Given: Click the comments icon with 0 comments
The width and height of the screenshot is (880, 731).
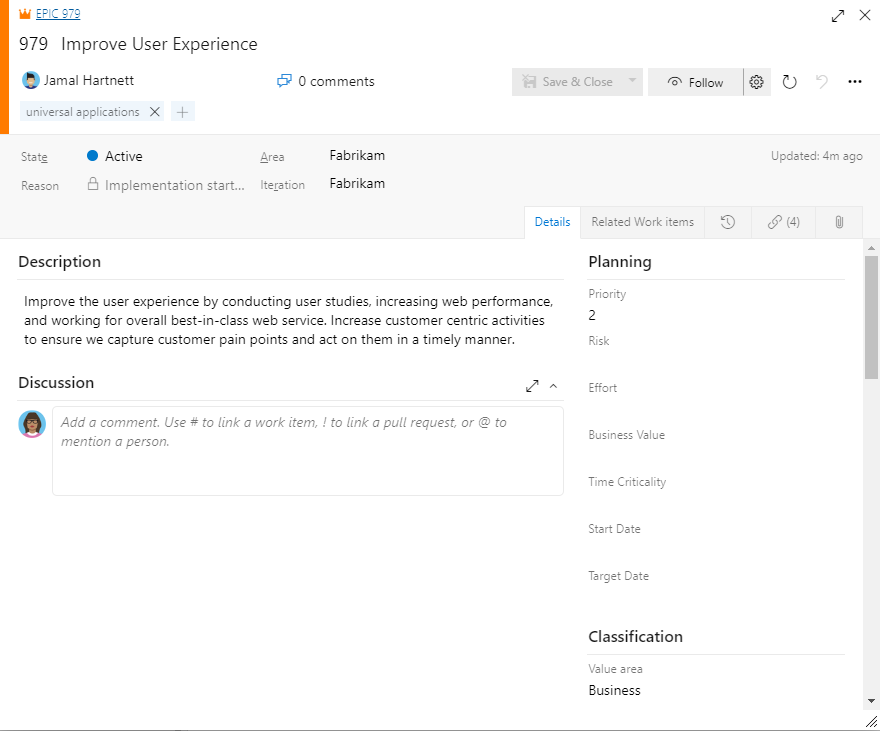Looking at the screenshot, I should (284, 81).
